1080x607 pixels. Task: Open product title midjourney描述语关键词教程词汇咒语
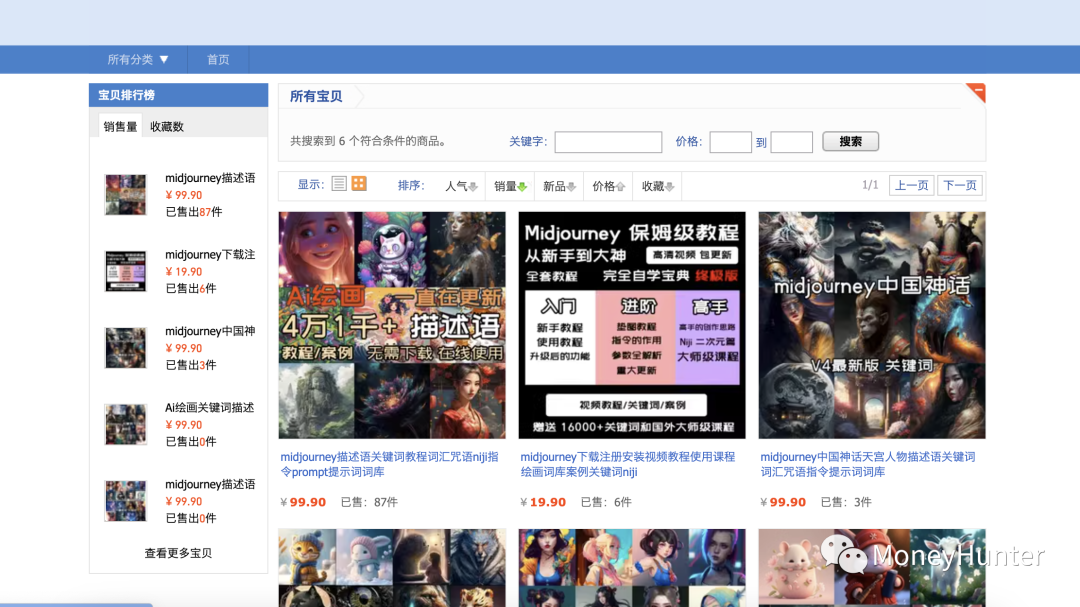(389, 464)
